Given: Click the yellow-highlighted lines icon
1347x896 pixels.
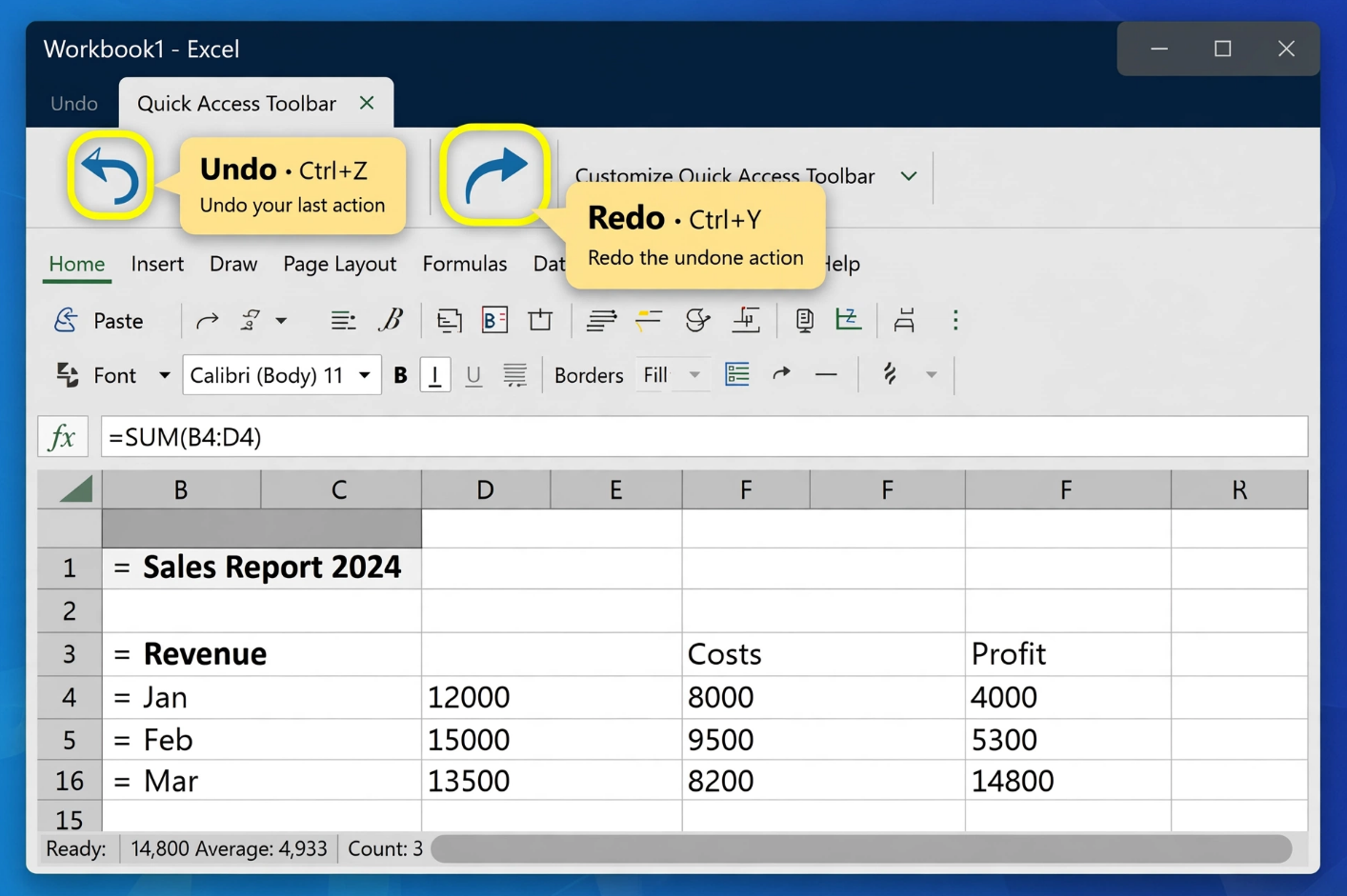Looking at the screenshot, I should point(649,320).
